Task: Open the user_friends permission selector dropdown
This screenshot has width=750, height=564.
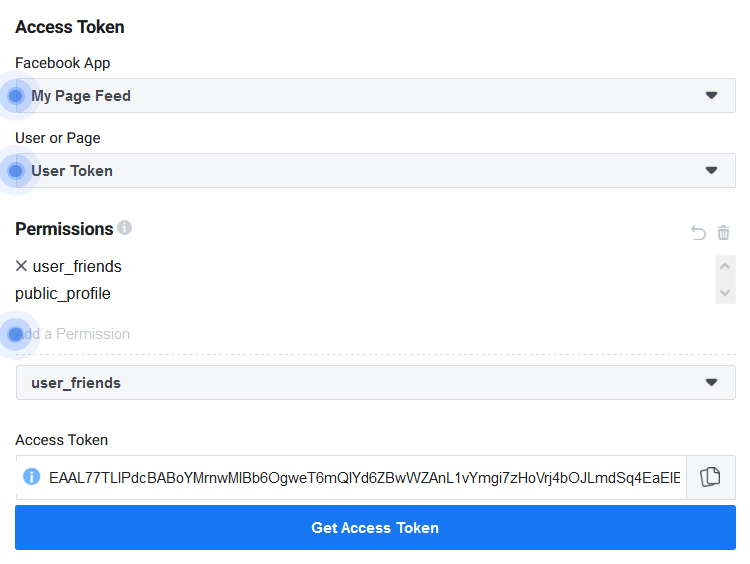Action: pyautogui.click(x=375, y=383)
